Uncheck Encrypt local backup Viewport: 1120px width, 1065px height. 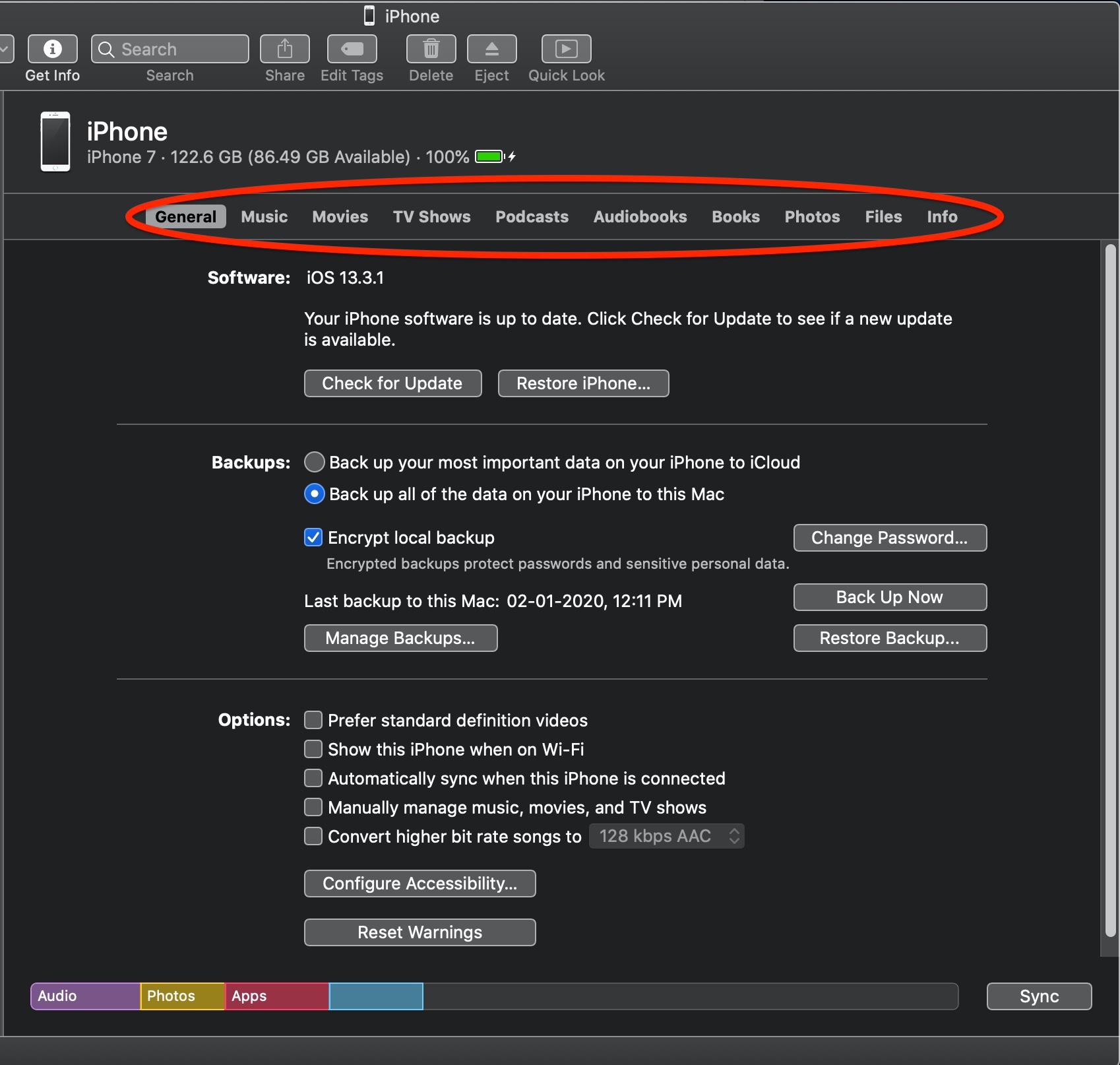pos(313,537)
